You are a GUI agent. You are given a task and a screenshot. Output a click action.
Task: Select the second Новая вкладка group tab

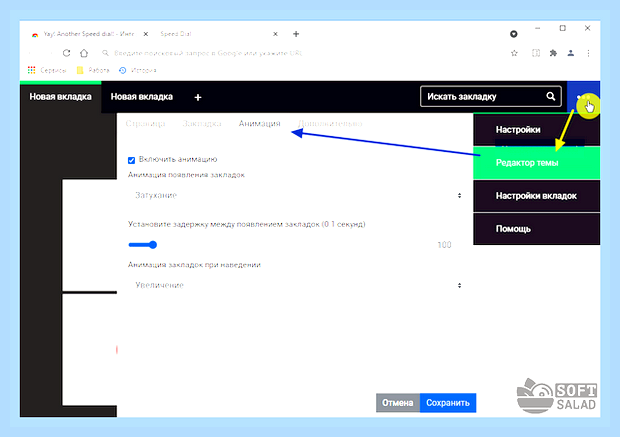(142, 97)
